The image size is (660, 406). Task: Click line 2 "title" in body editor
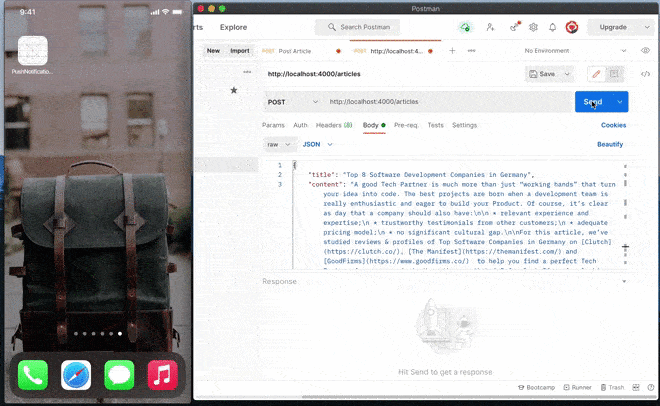click(322, 175)
